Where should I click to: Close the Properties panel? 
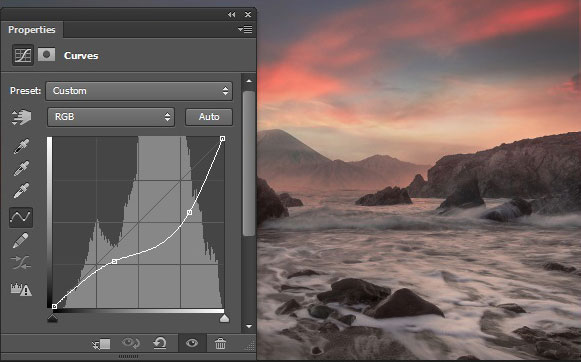[248, 14]
